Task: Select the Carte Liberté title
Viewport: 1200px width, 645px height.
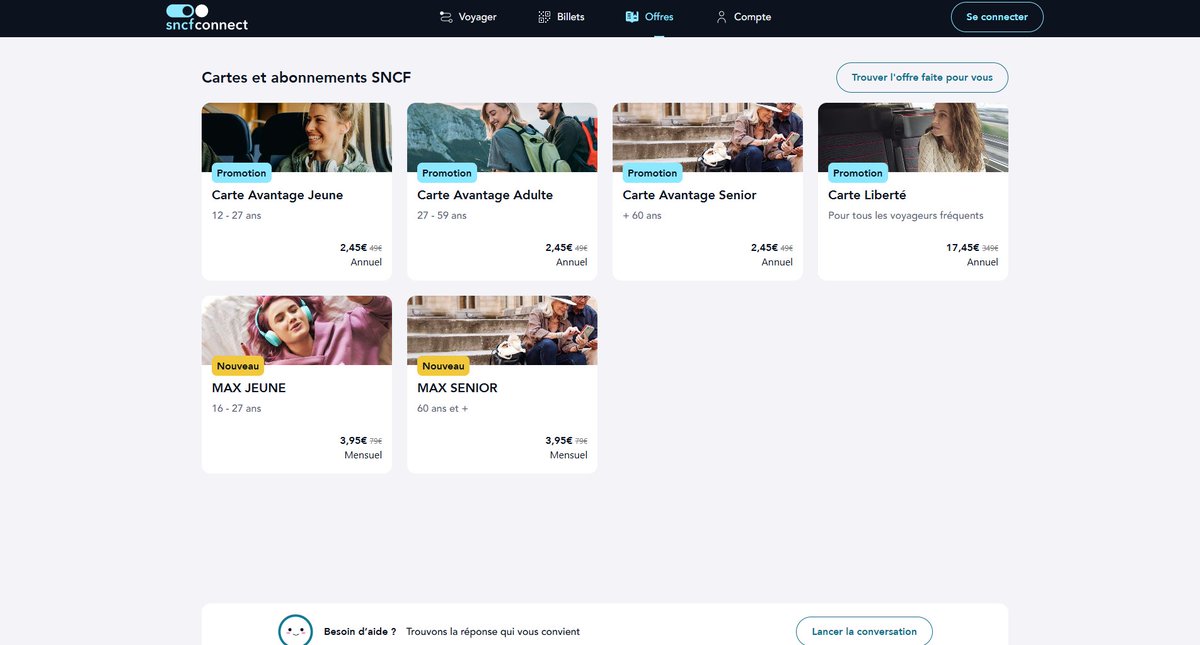Action: pyautogui.click(x=867, y=195)
